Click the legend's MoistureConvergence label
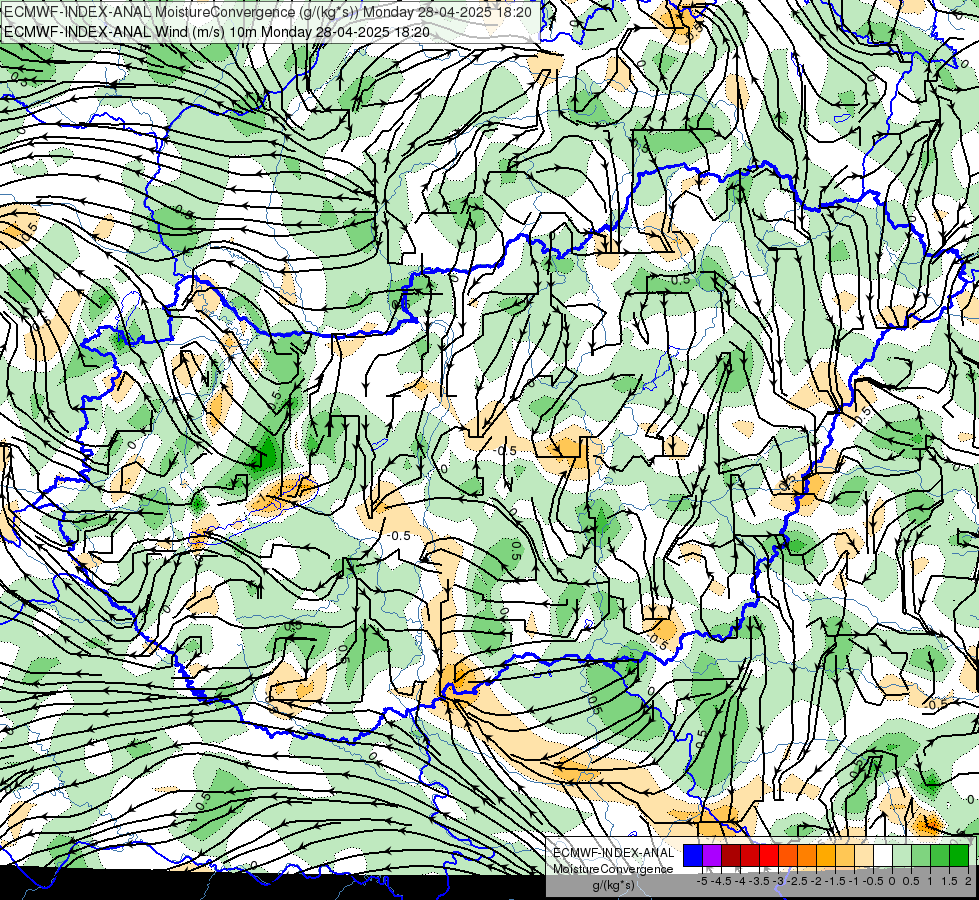This screenshot has width=979, height=900. pos(613,869)
